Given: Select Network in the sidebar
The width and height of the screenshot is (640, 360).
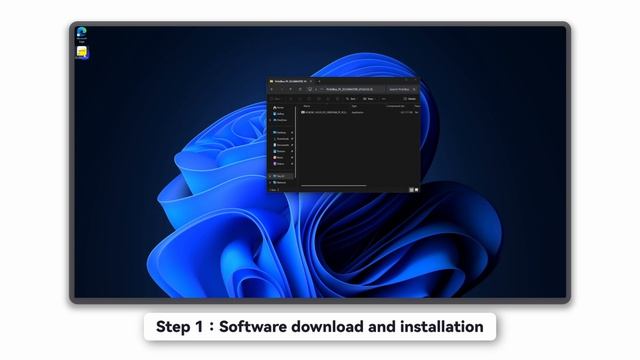Looking at the screenshot, I should coord(281,182).
